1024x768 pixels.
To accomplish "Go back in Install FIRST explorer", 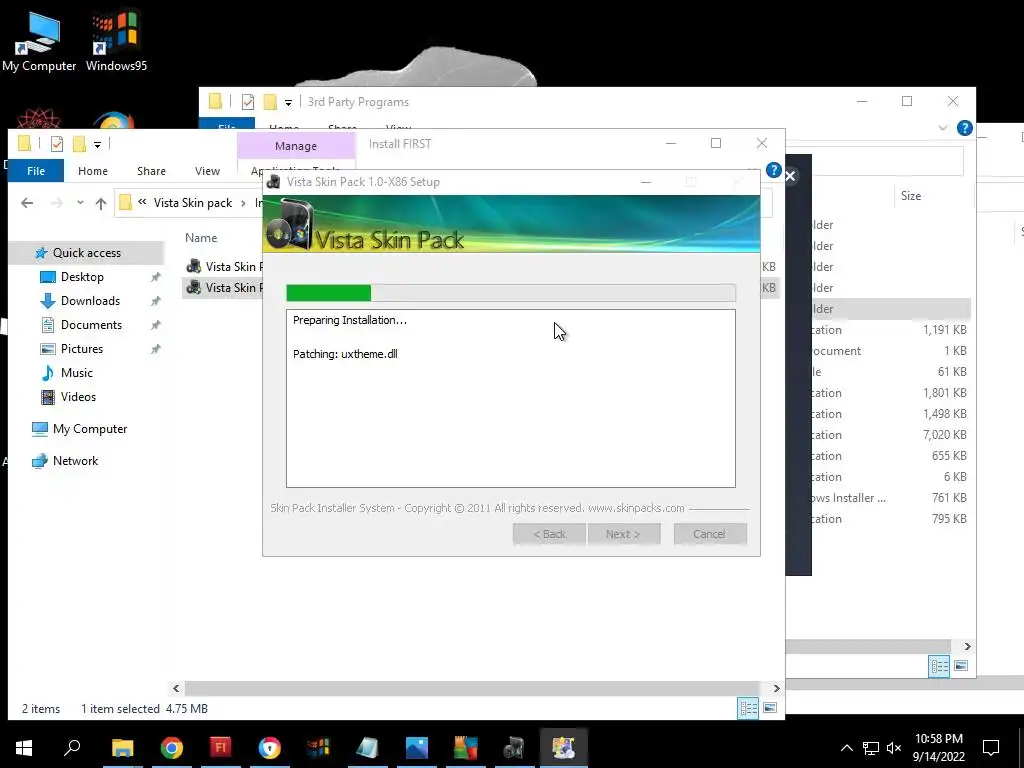I will point(27,203).
